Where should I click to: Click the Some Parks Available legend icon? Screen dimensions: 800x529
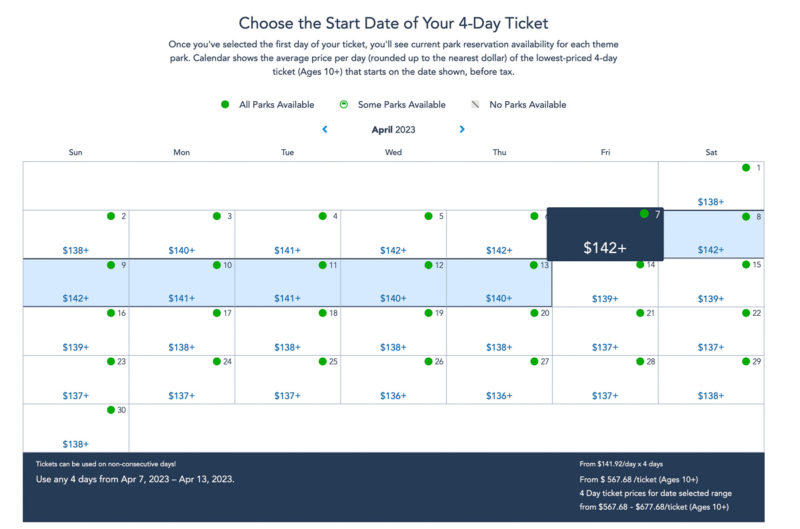(344, 105)
